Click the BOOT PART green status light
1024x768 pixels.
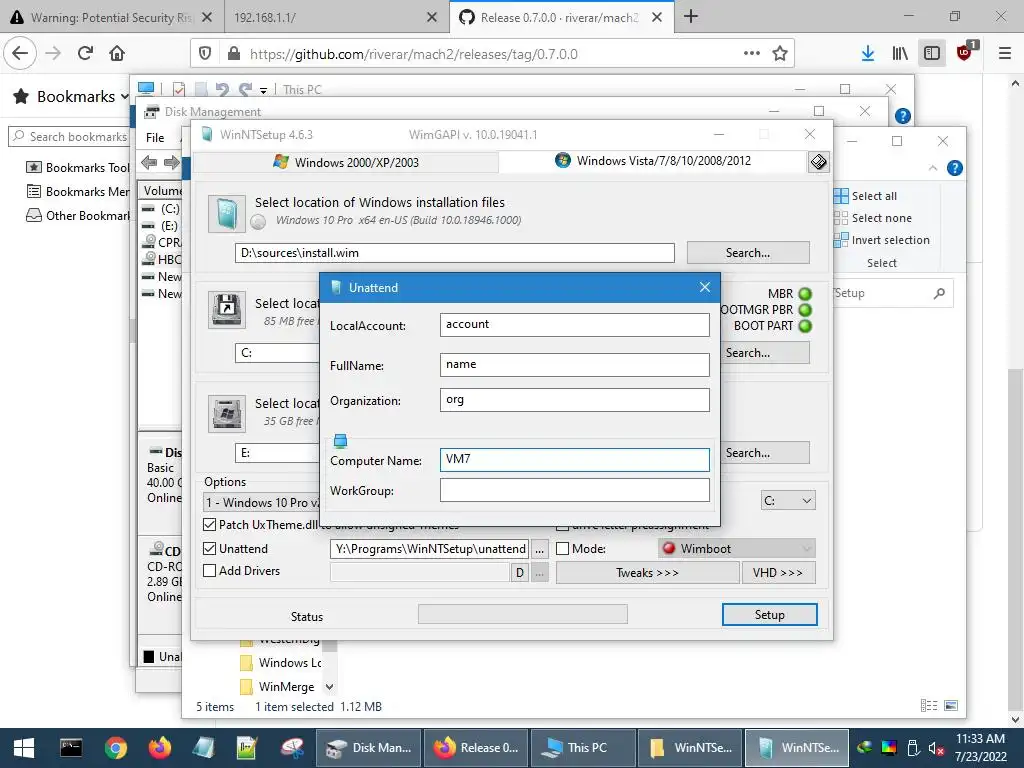pos(805,326)
